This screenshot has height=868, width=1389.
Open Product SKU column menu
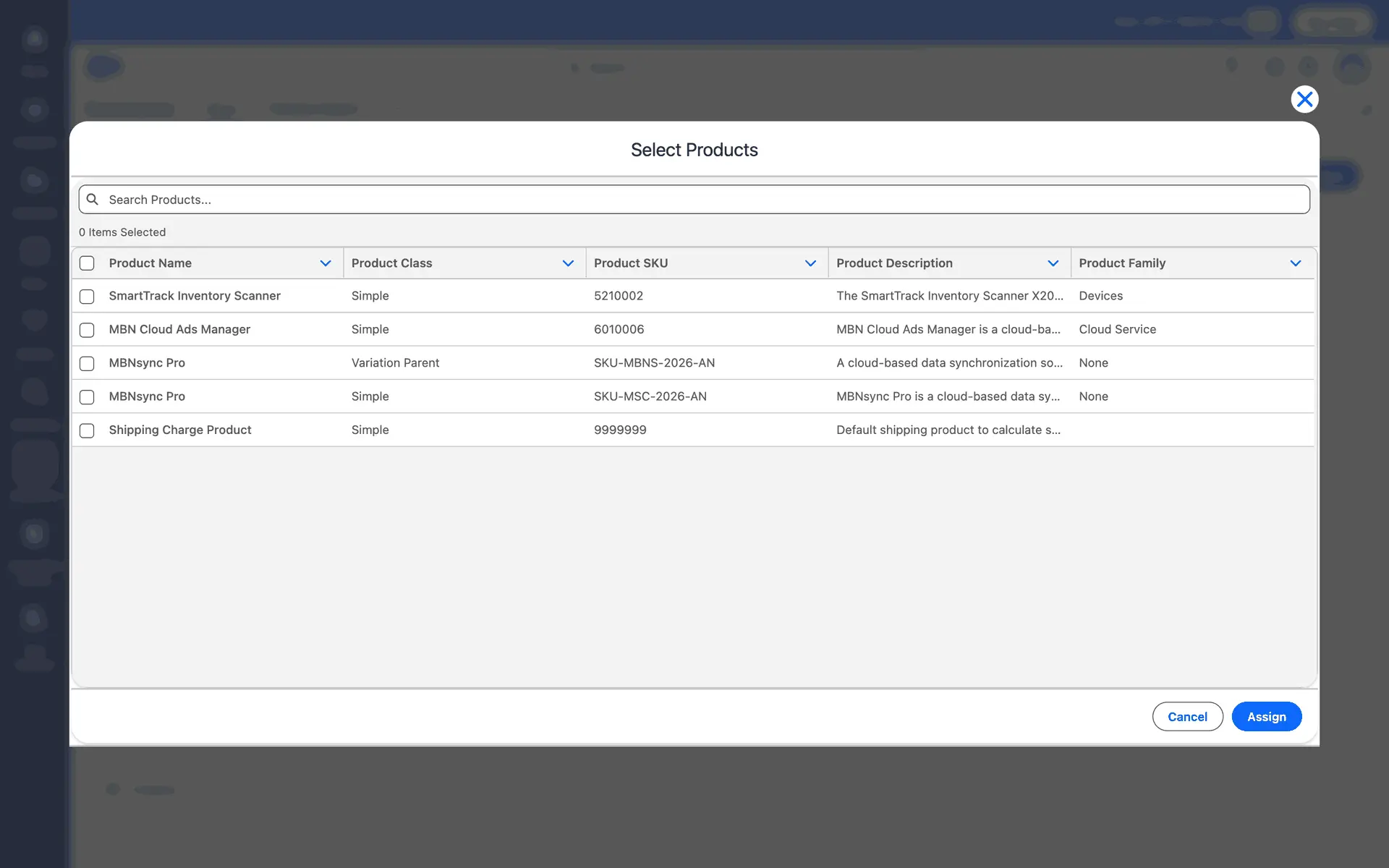pos(810,263)
